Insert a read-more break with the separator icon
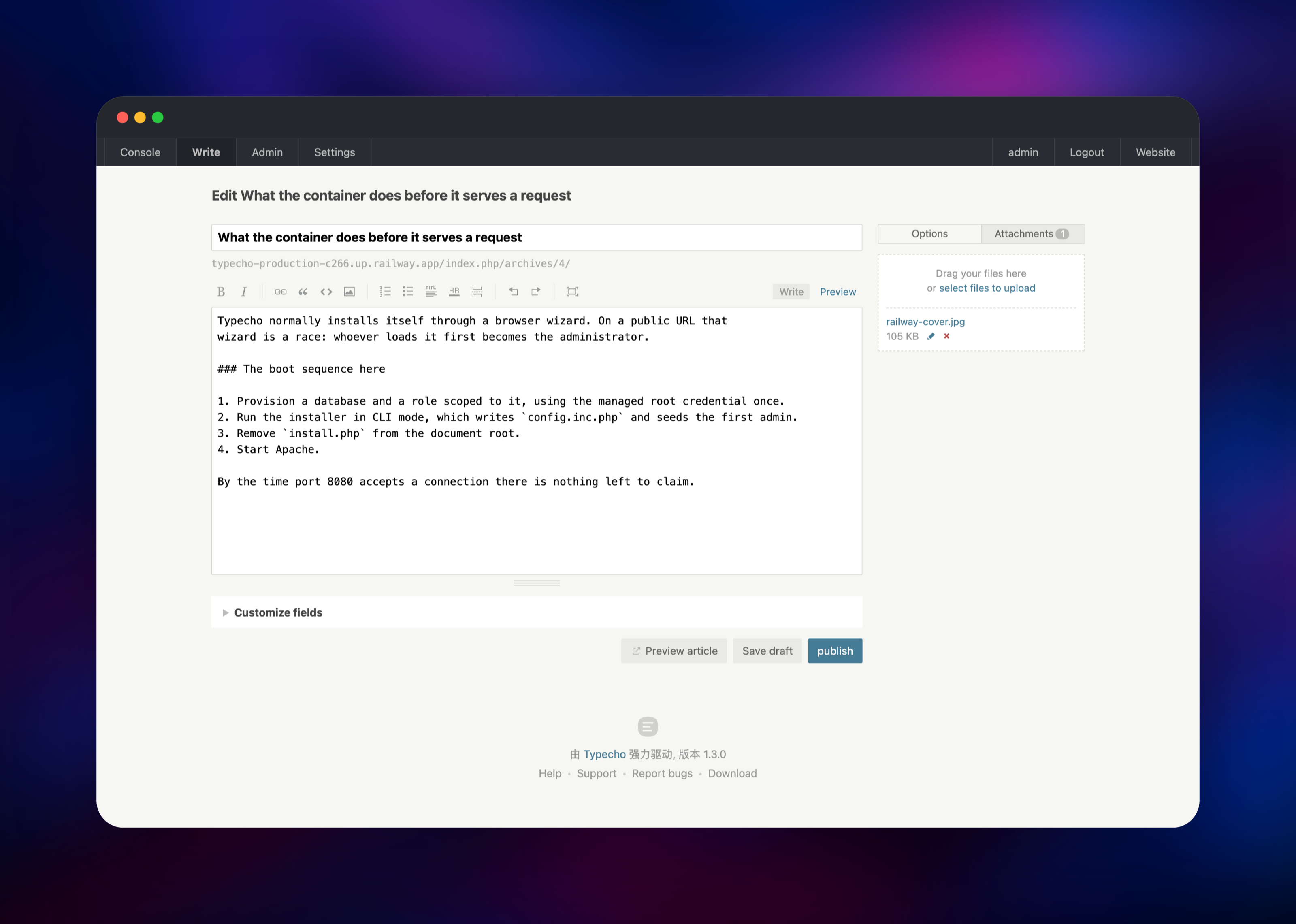 [x=477, y=291]
